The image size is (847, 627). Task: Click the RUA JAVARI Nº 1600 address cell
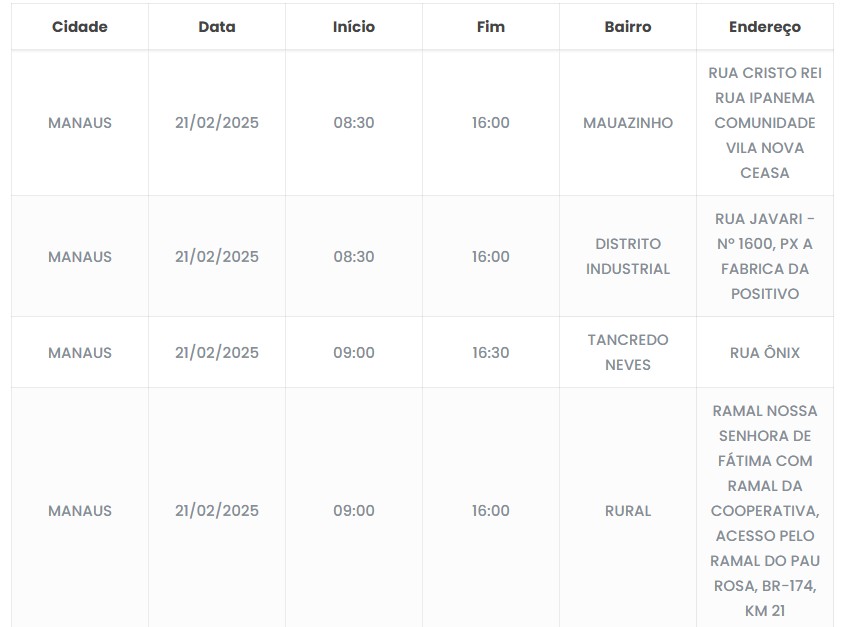(765, 256)
